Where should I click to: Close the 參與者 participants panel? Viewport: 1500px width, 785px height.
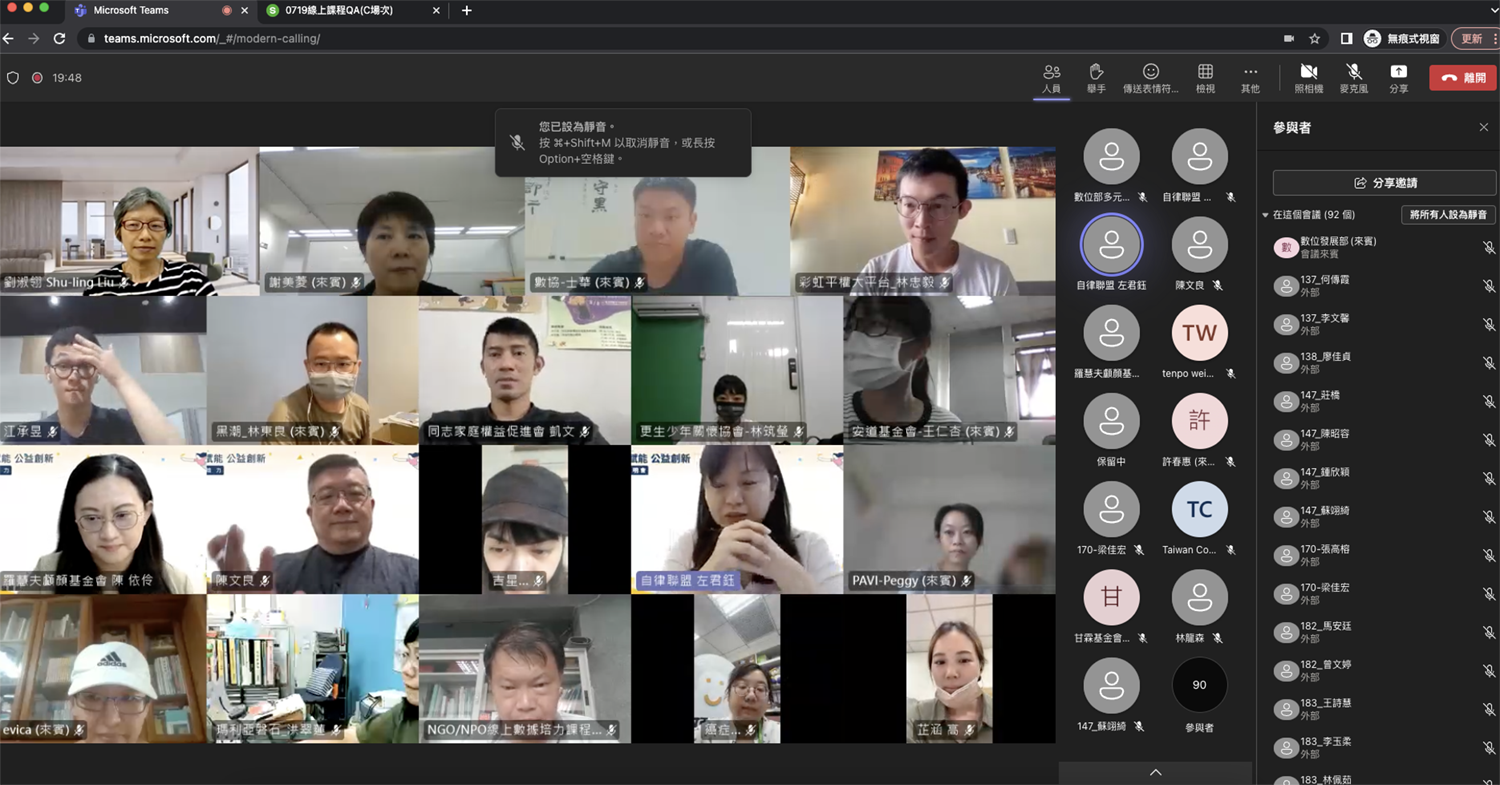(1483, 128)
